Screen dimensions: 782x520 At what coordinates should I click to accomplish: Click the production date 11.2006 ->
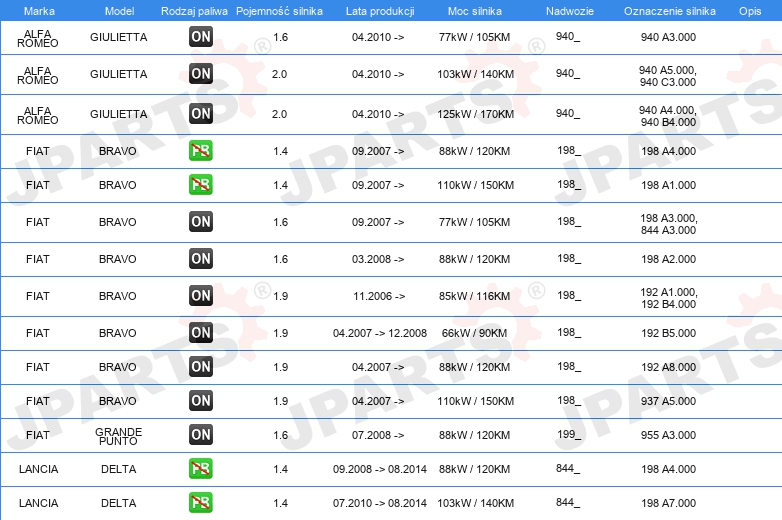[379, 296]
